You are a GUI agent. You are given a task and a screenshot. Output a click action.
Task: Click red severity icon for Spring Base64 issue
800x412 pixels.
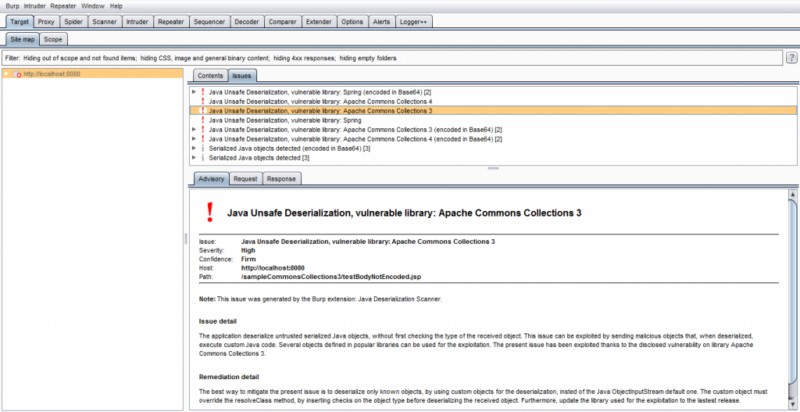pyautogui.click(x=203, y=92)
